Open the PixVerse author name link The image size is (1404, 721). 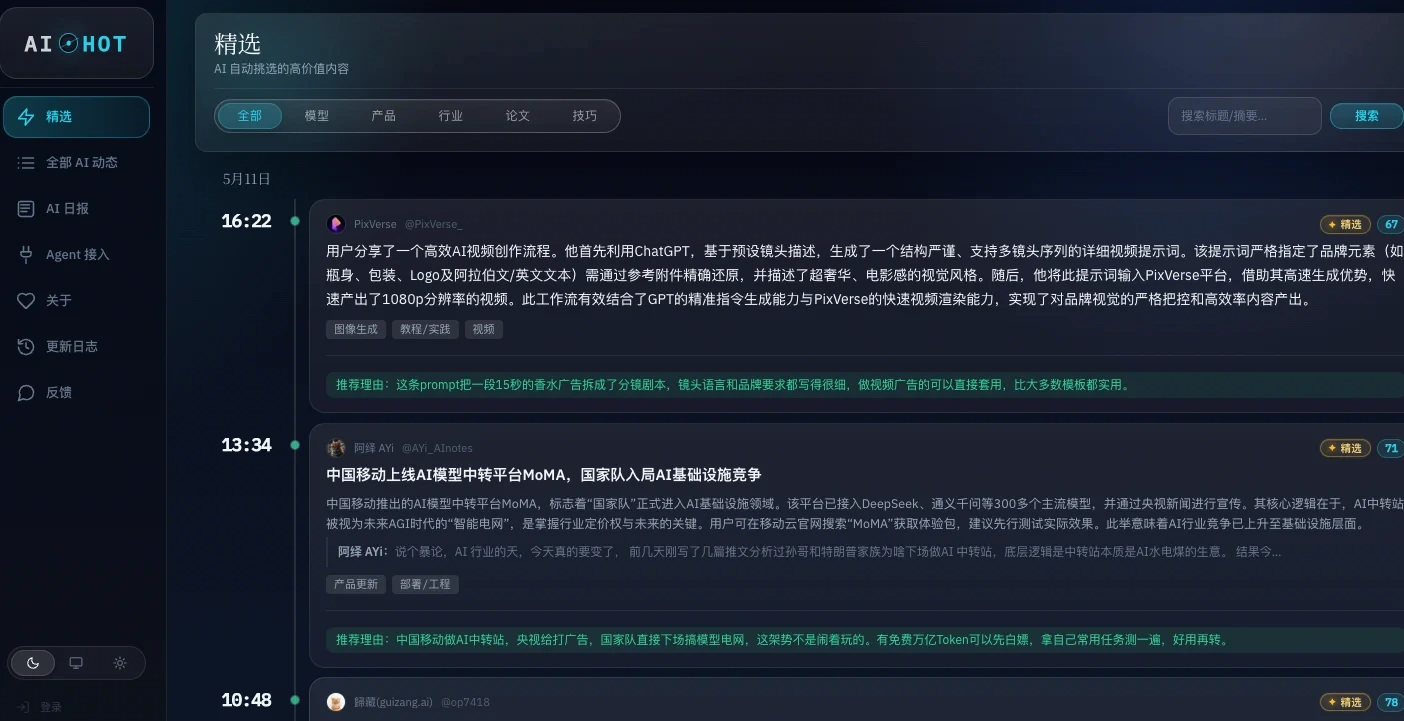(x=374, y=224)
